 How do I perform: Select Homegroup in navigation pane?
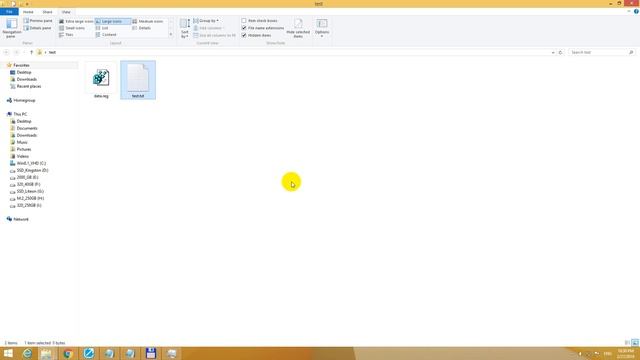click(x=24, y=100)
